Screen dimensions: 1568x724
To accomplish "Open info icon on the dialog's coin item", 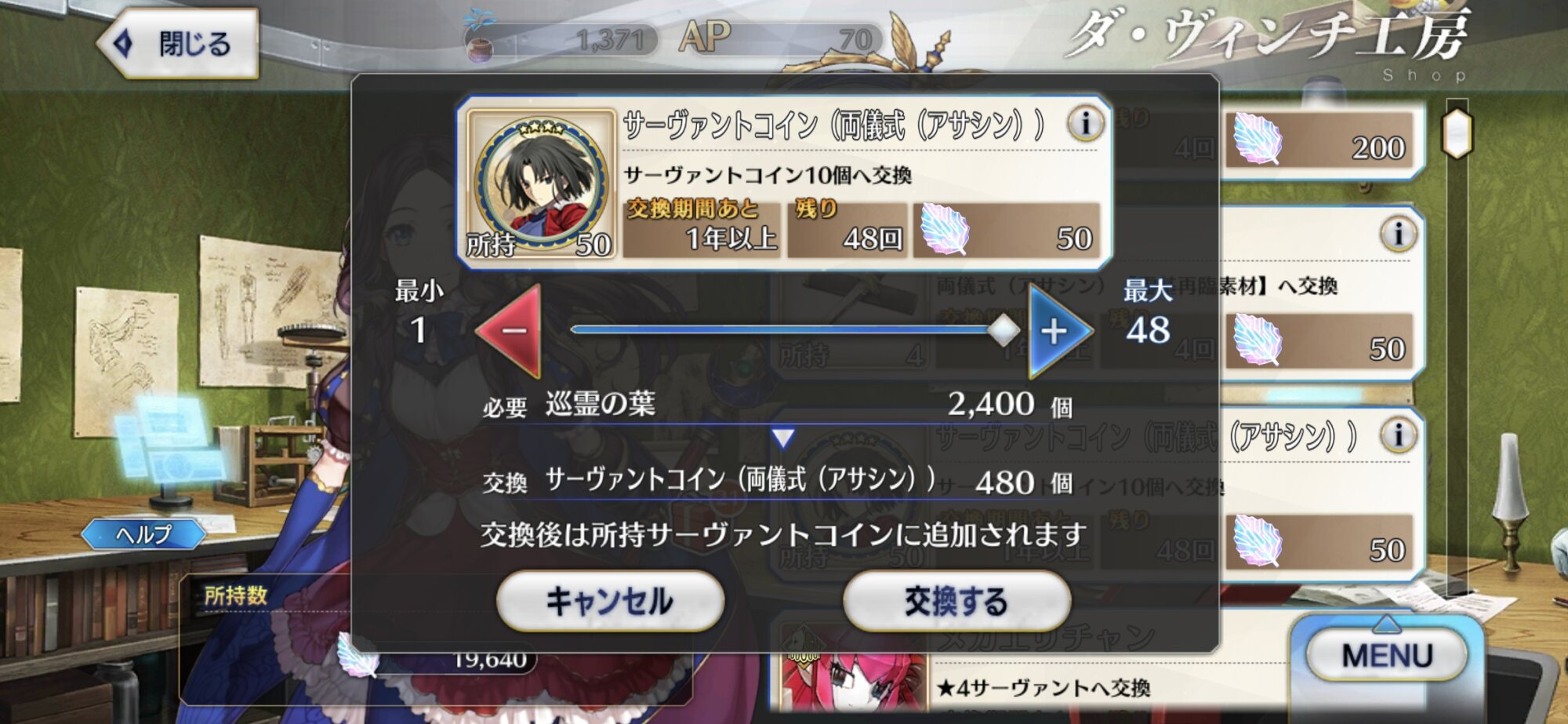I will [x=1086, y=123].
